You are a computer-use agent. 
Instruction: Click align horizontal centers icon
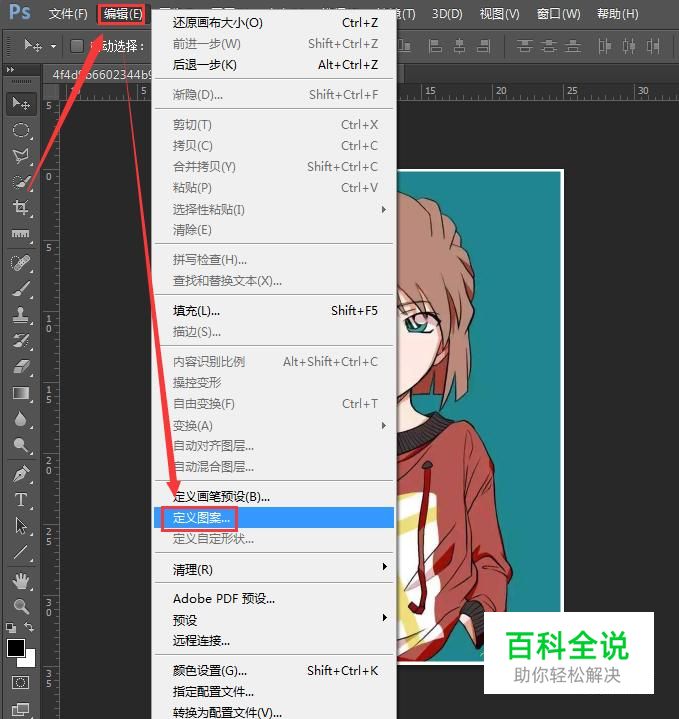coord(459,46)
